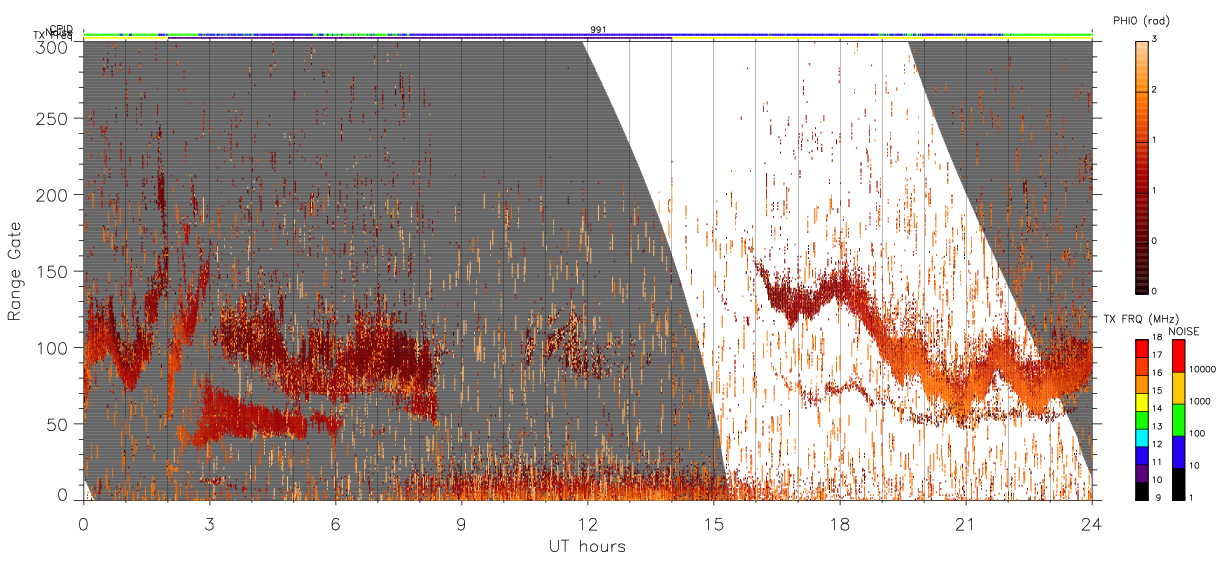Screen dimensions: 1228x567
Task: Select x-axis tick label "9"
Action: (x=461, y=523)
